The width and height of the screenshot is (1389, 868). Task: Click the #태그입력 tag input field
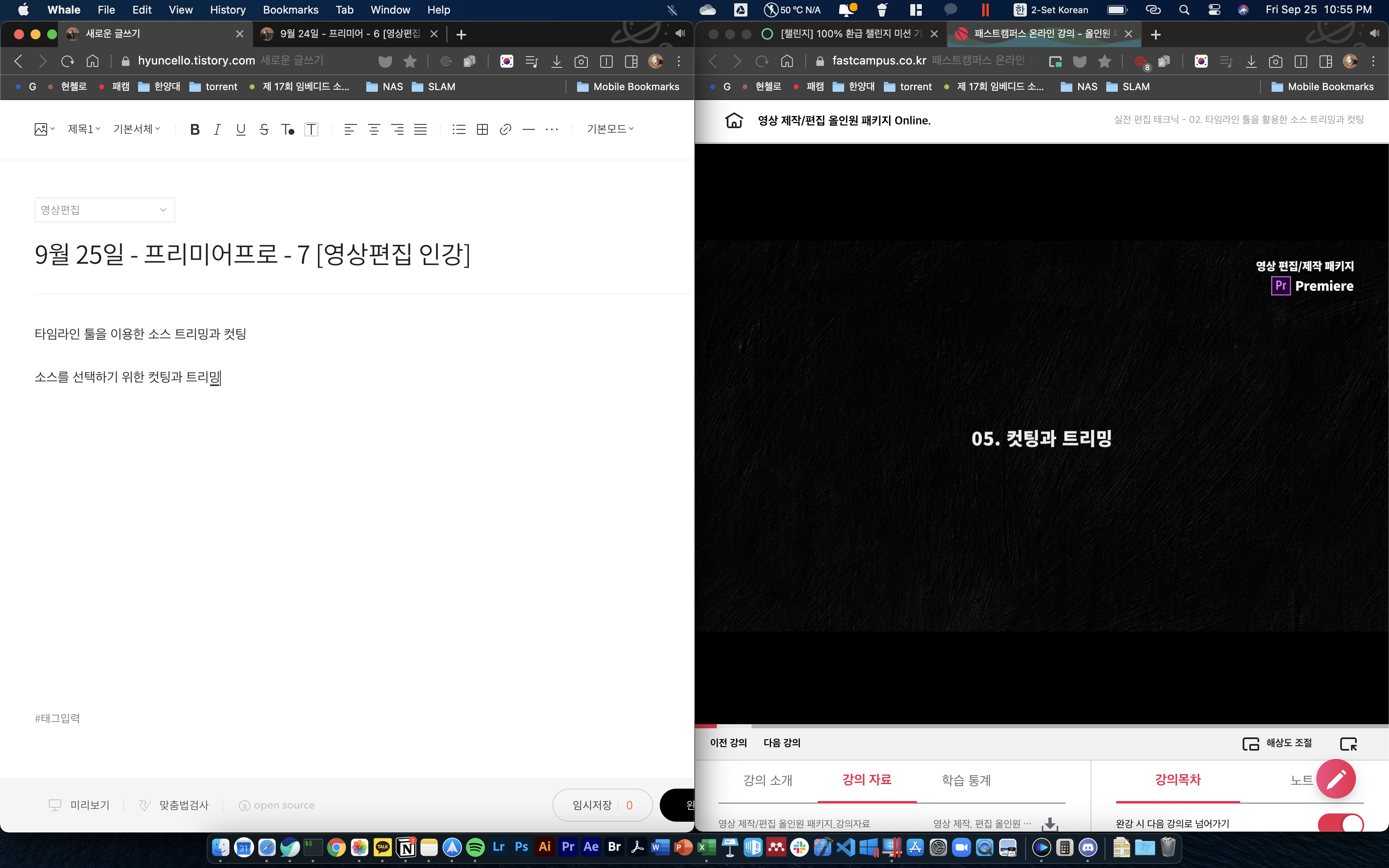click(x=57, y=718)
